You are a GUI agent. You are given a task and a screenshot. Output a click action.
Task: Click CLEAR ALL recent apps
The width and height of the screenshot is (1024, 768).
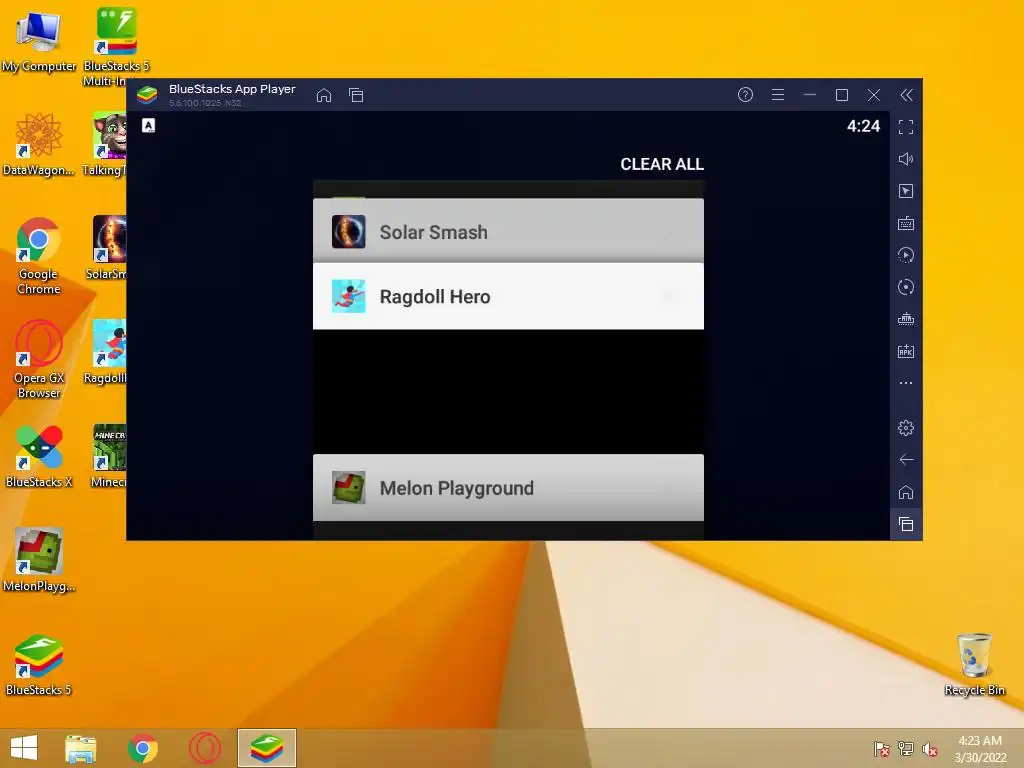(x=662, y=164)
